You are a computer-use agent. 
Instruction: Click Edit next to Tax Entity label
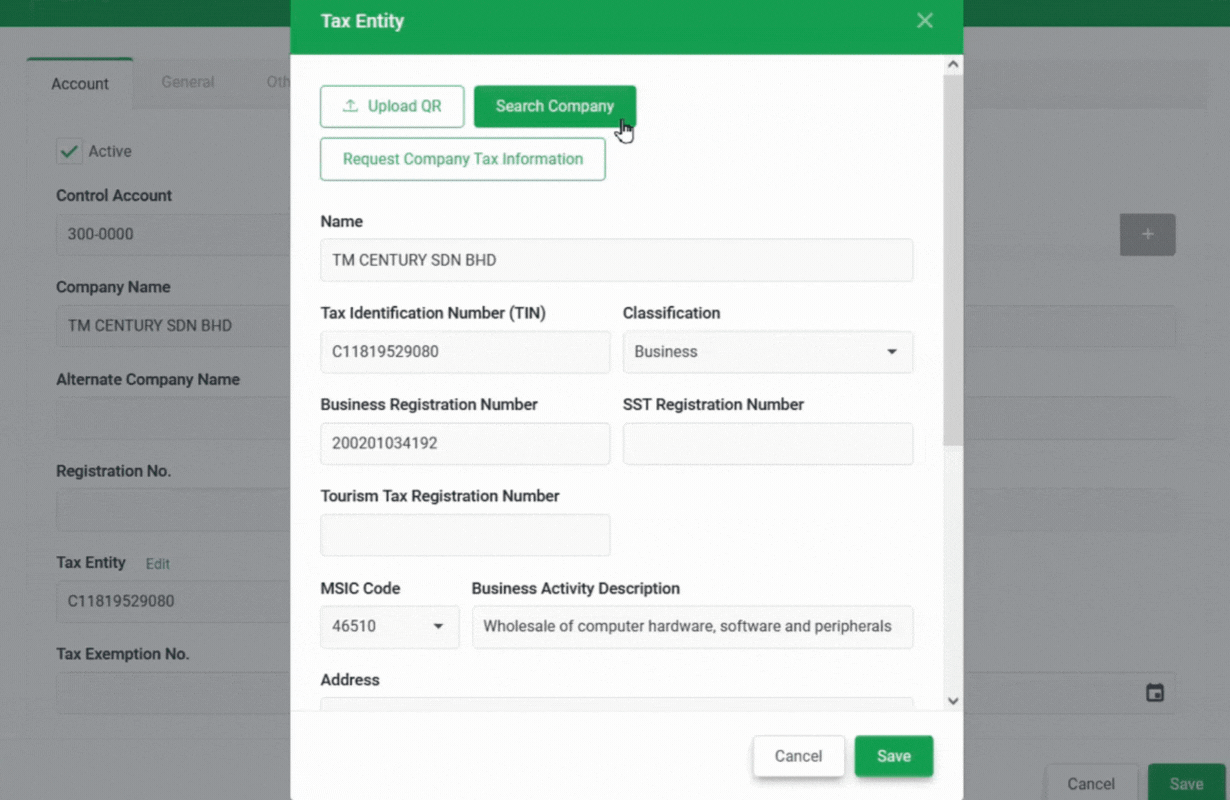(157, 563)
